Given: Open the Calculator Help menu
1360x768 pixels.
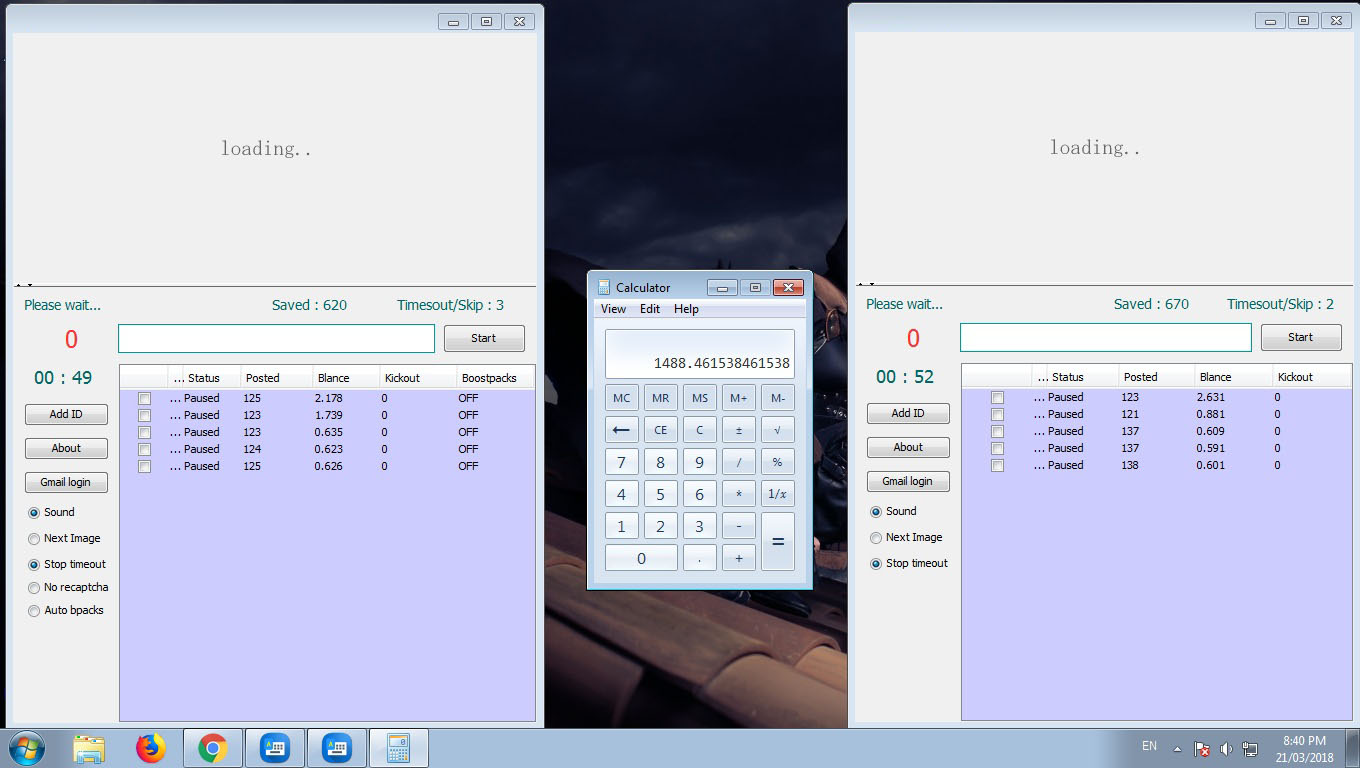Looking at the screenshot, I should (x=686, y=309).
